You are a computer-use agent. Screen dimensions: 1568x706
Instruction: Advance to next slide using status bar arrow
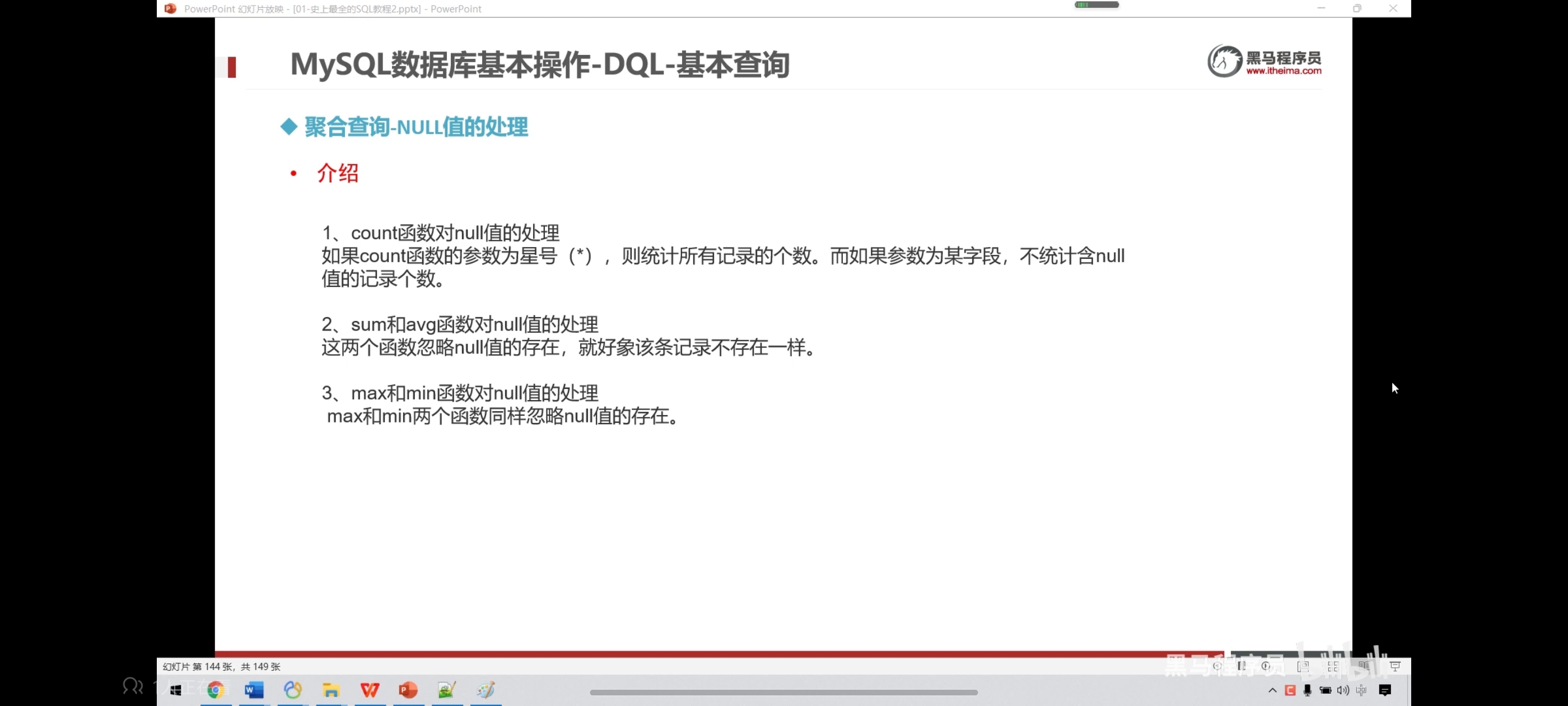[x=1267, y=666]
